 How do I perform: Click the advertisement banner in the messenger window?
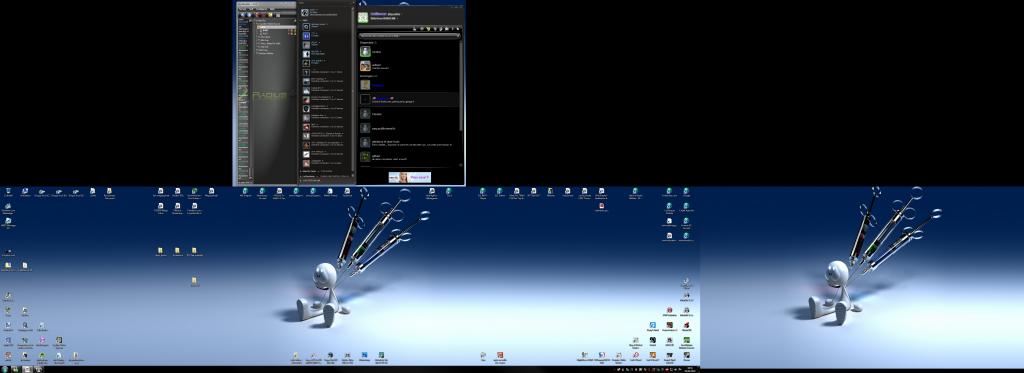pyautogui.click(x=409, y=177)
